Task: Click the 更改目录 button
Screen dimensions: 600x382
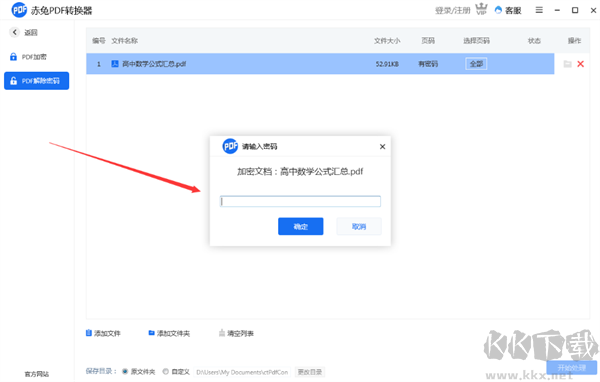Action: 310,372
